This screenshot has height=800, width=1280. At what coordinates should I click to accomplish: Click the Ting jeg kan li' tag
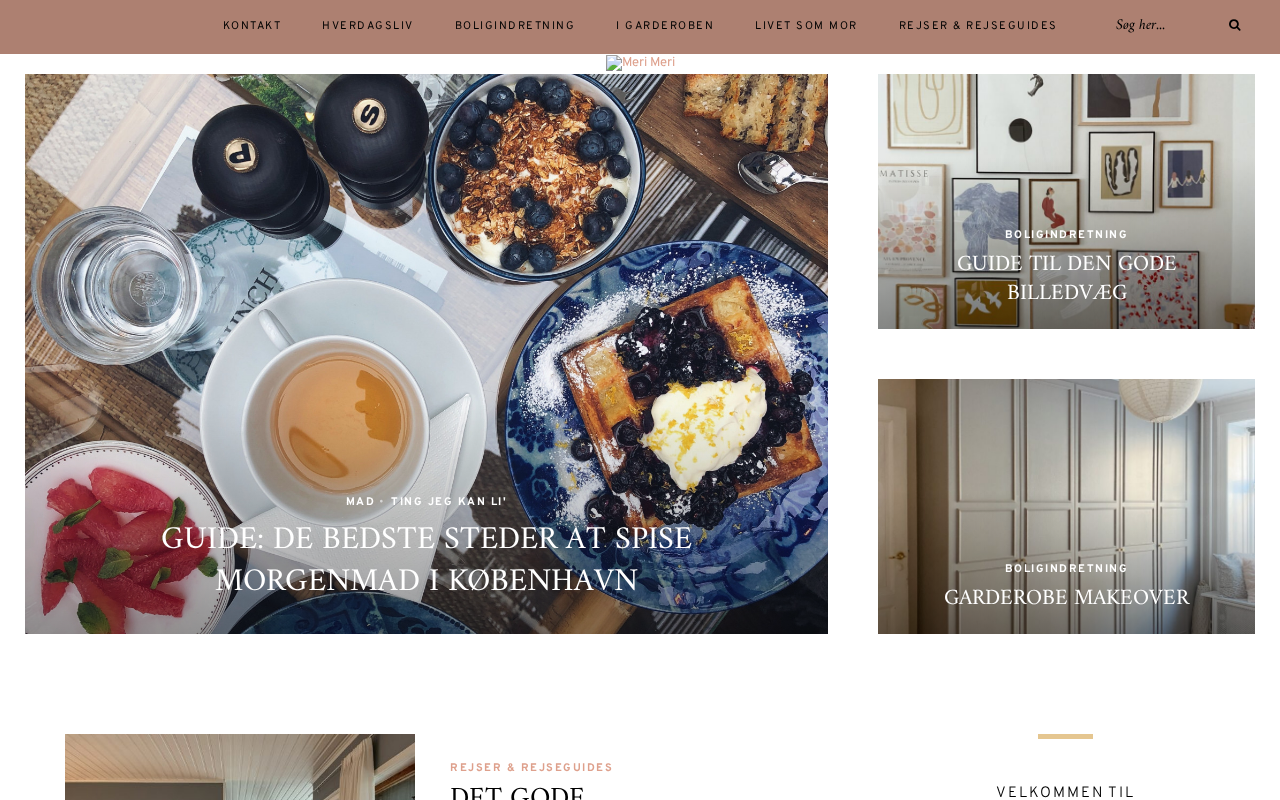coord(449,503)
